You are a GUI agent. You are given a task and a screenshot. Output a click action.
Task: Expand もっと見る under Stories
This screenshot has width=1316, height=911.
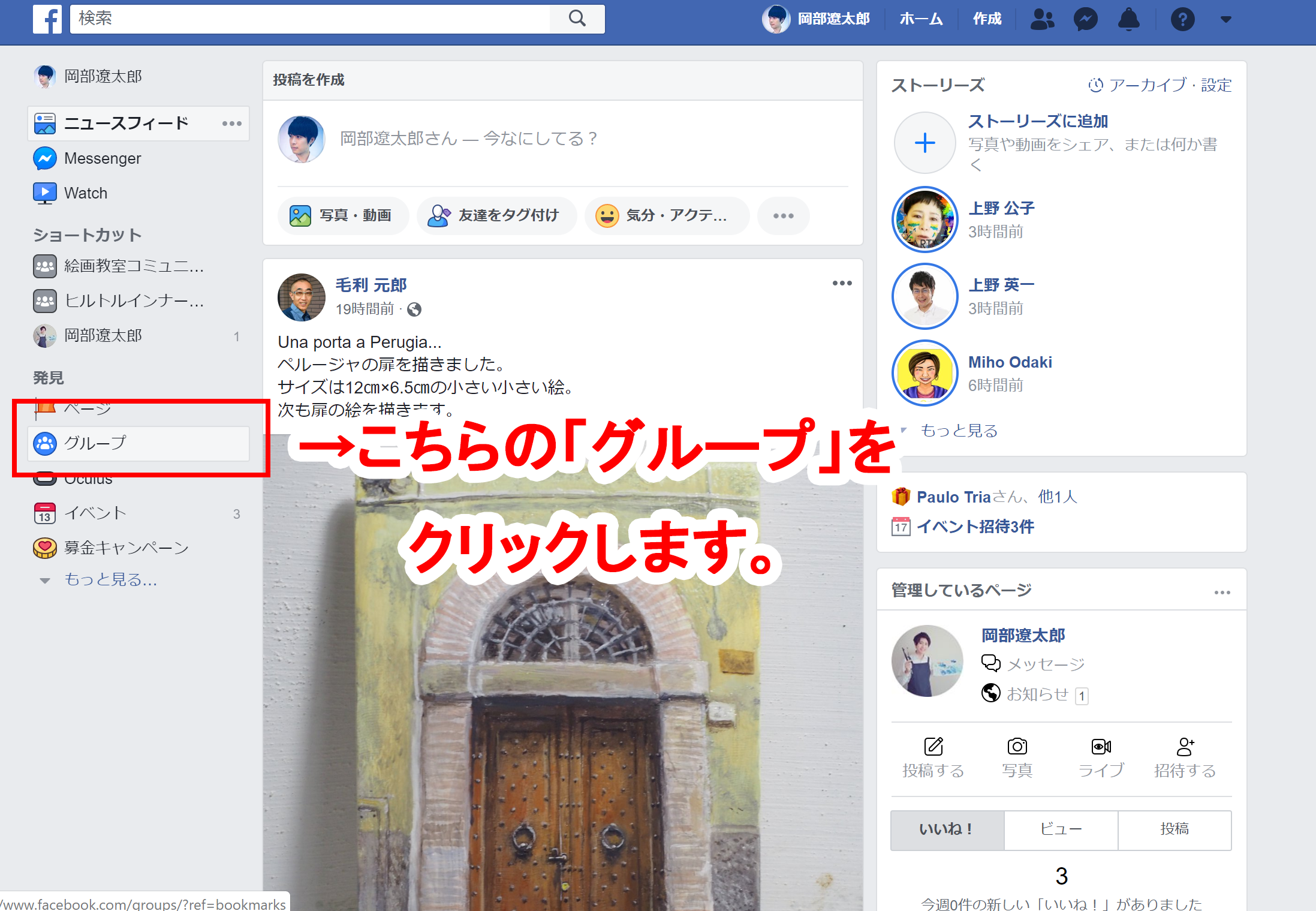coord(958,431)
